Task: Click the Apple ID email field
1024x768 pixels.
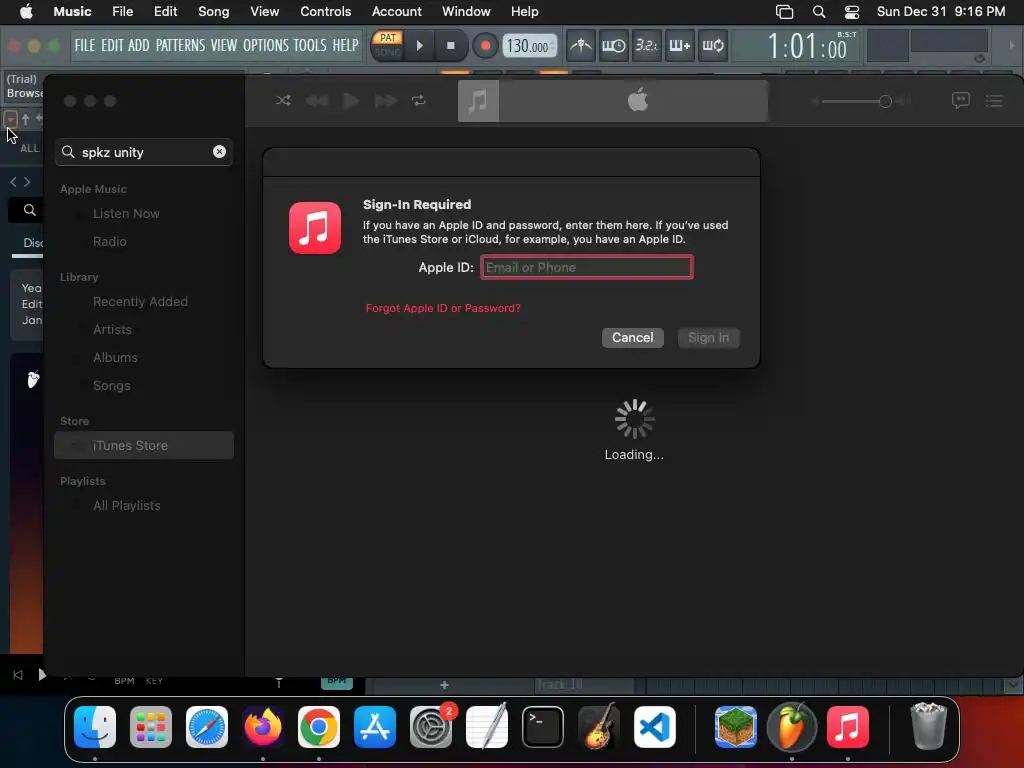Action: 586,267
